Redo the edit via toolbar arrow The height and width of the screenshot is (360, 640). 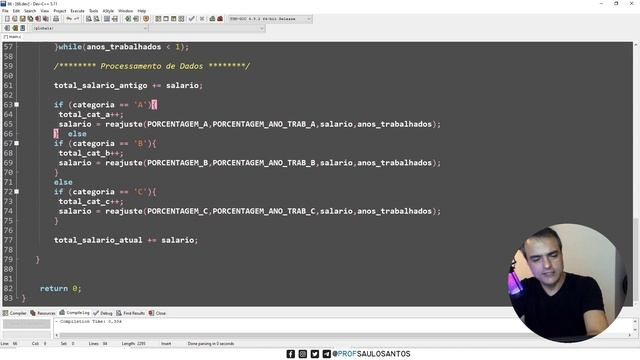[x=76, y=19]
